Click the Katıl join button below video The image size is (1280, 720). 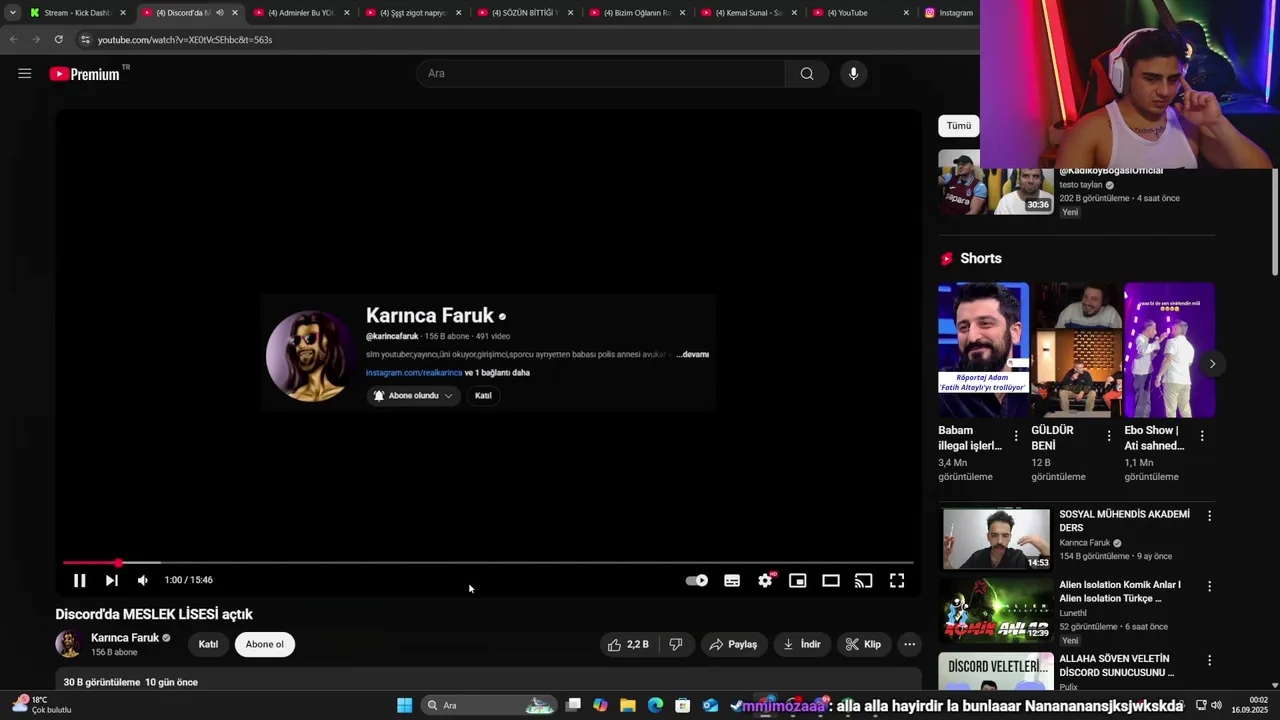coord(208,645)
